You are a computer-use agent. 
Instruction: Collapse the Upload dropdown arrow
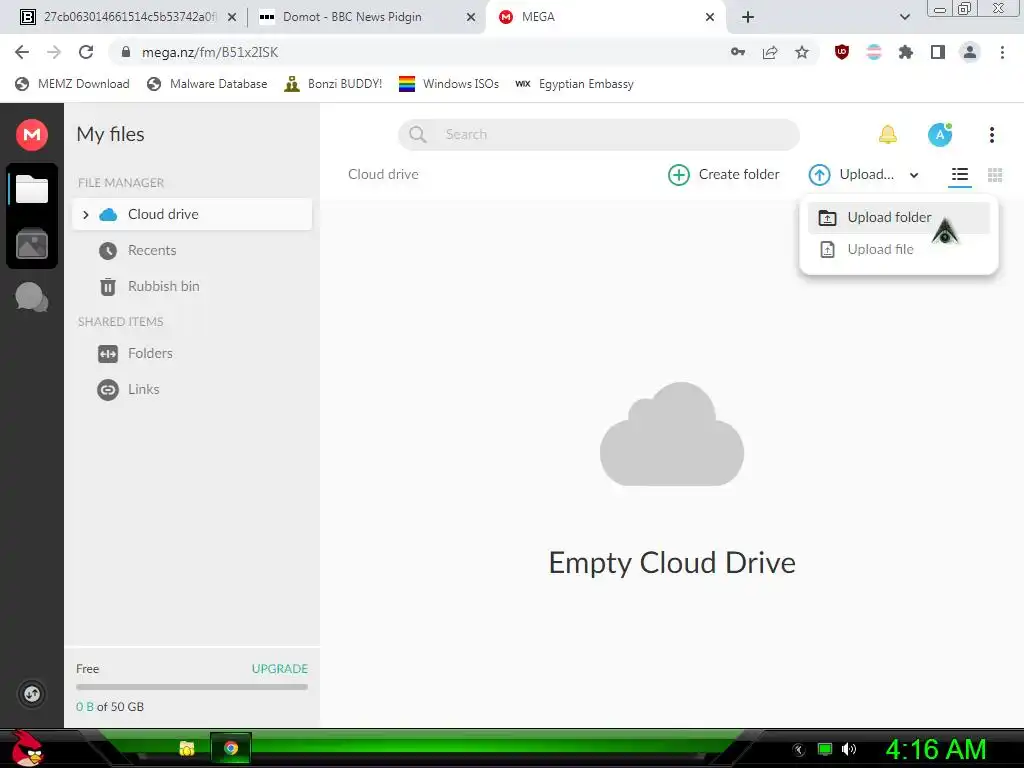click(x=914, y=175)
